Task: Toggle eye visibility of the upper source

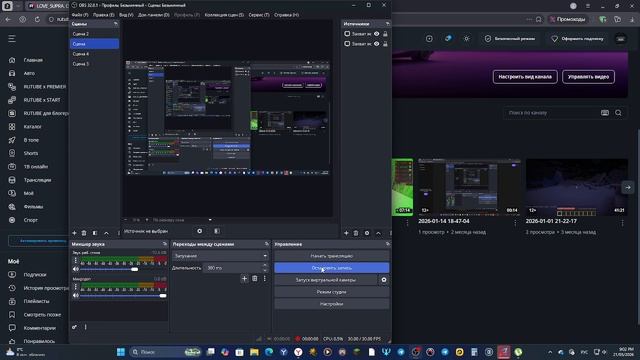Action: (x=377, y=34)
